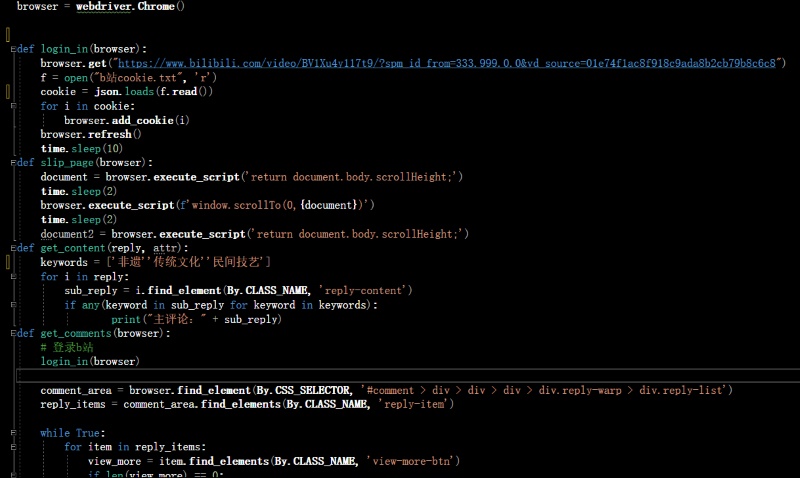Click the '# 登录b站' comment
Image resolution: width=800 pixels, height=478 pixels.
[x=66, y=347]
